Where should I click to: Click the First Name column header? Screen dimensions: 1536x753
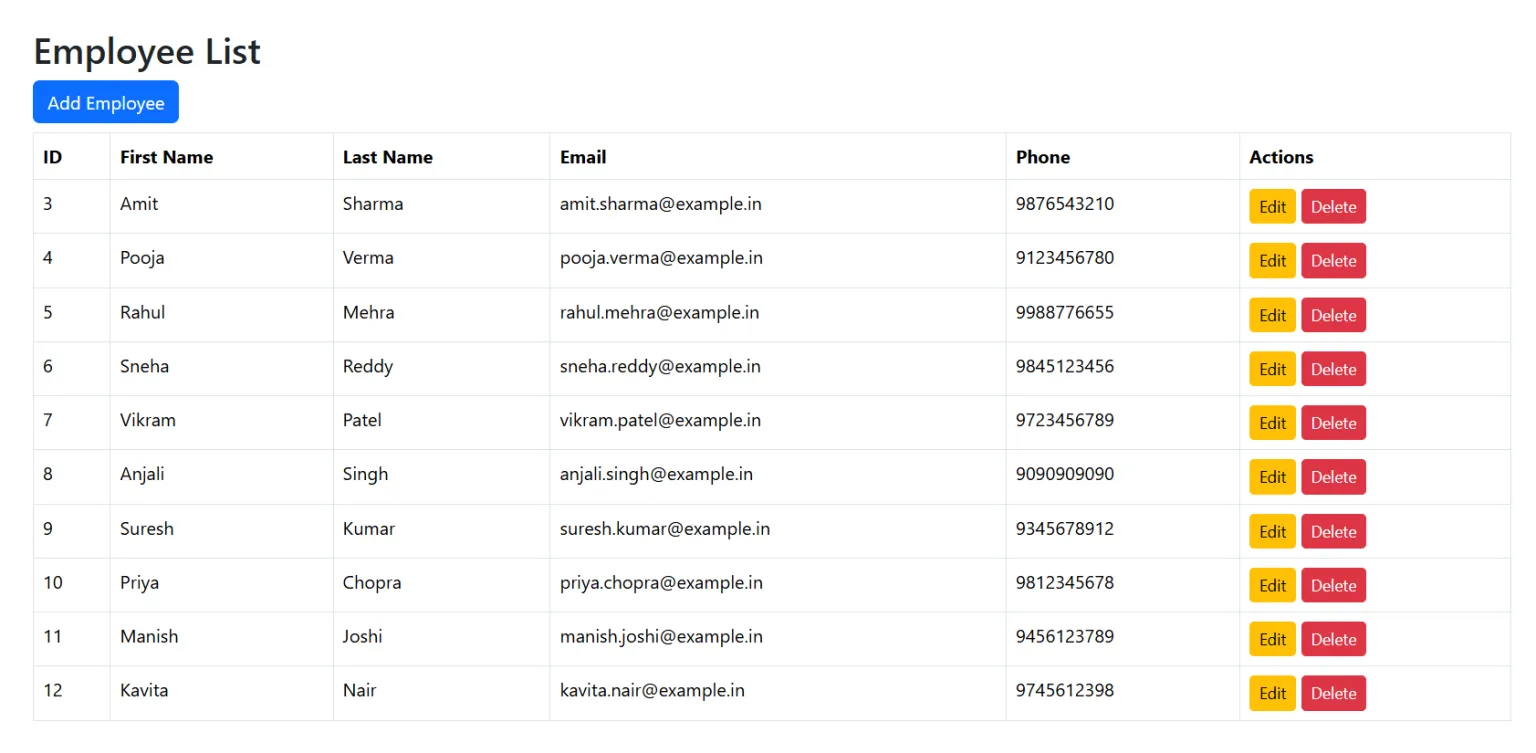pyautogui.click(x=166, y=157)
